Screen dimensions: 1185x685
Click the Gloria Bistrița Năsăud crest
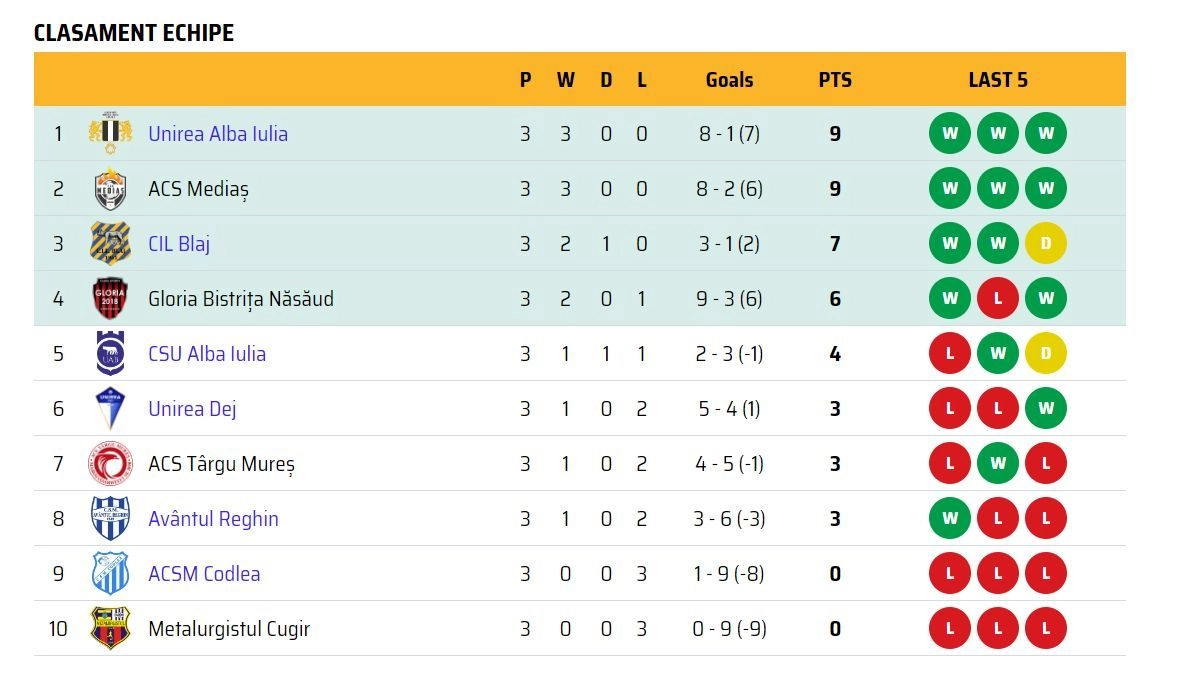click(x=110, y=299)
